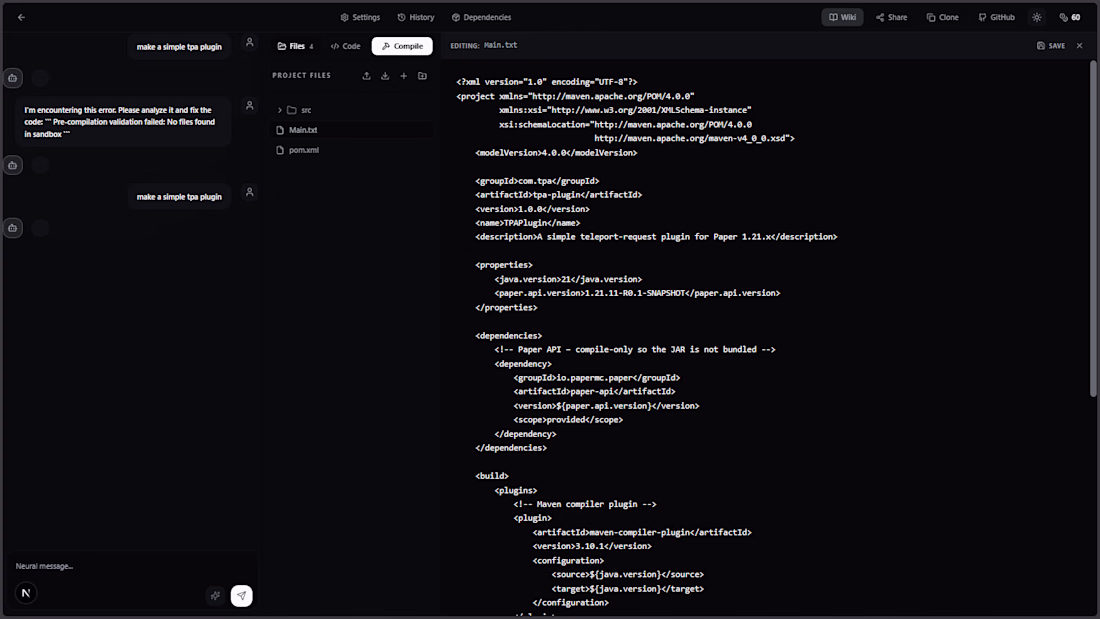Click the first bot avatar icon in chat
The width and height of the screenshot is (1100, 619).
13,78
